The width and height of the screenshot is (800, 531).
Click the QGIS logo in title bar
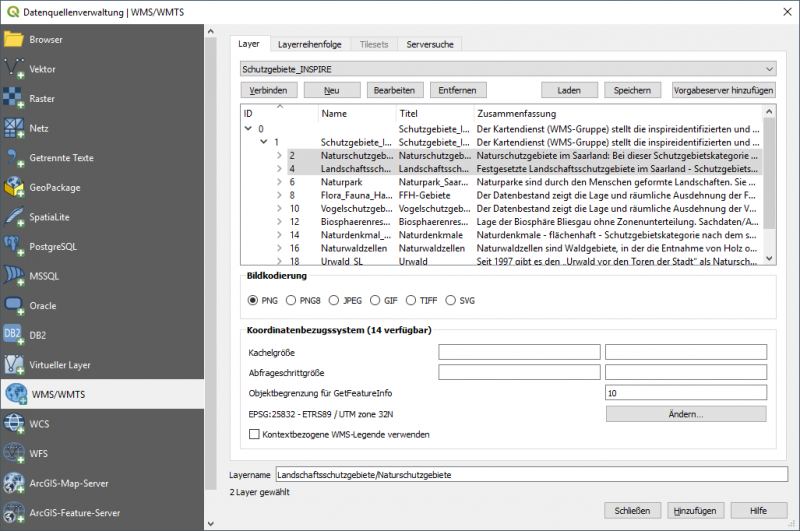click(x=13, y=12)
